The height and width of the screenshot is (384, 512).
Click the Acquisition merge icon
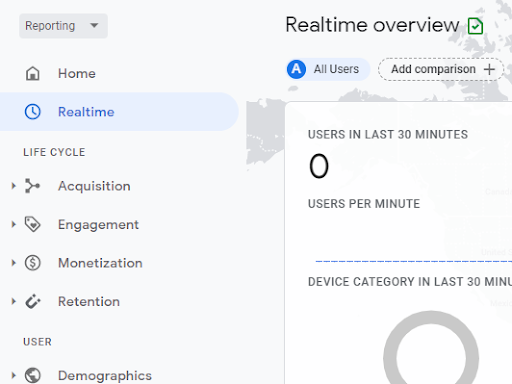point(33,186)
